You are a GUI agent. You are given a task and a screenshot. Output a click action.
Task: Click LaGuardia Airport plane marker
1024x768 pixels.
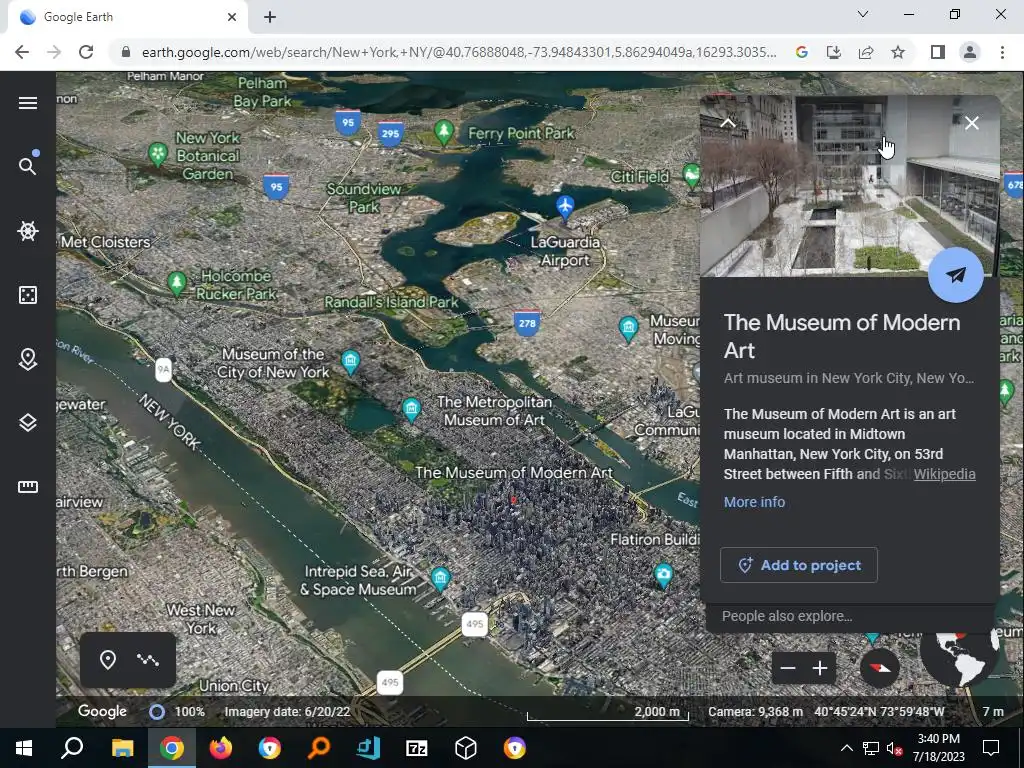click(x=565, y=206)
